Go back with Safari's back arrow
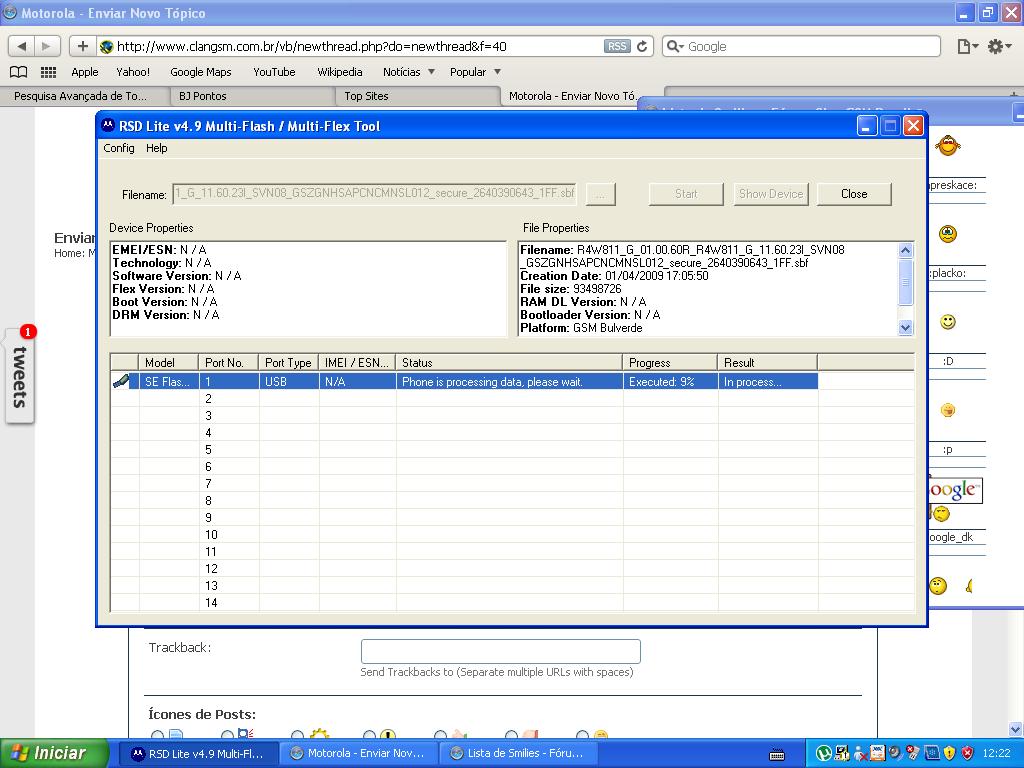The width and height of the screenshot is (1024, 768). pyautogui.click(x=22, y=46)
